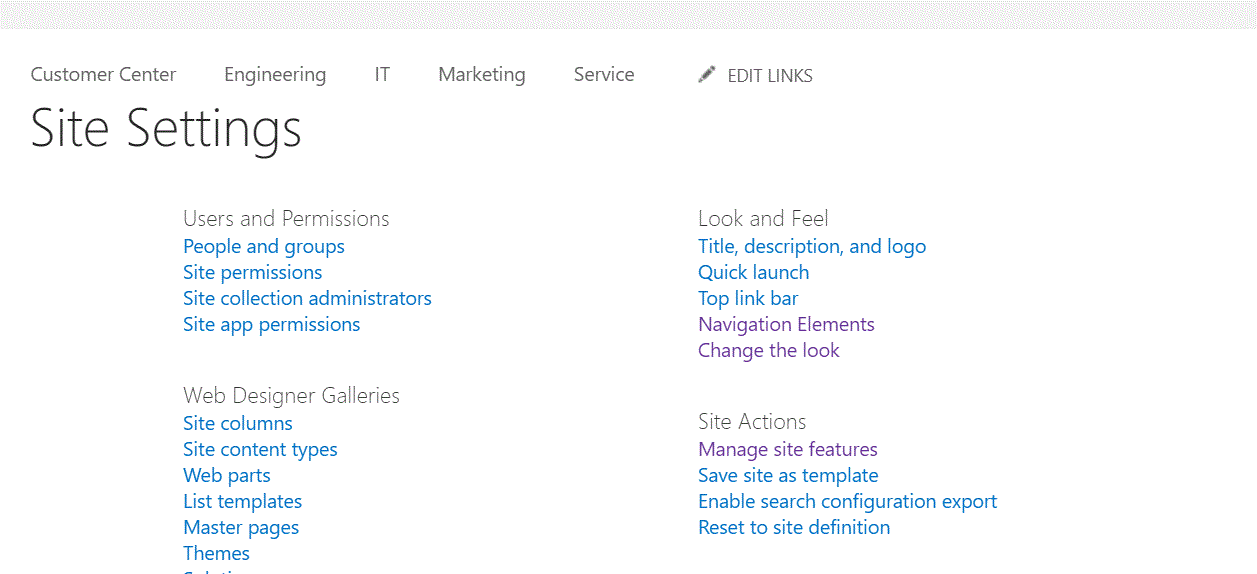Go to the Web parts gallery
Screen dimensions: 1257x574
pyautogui.click(x=227, y=476)
